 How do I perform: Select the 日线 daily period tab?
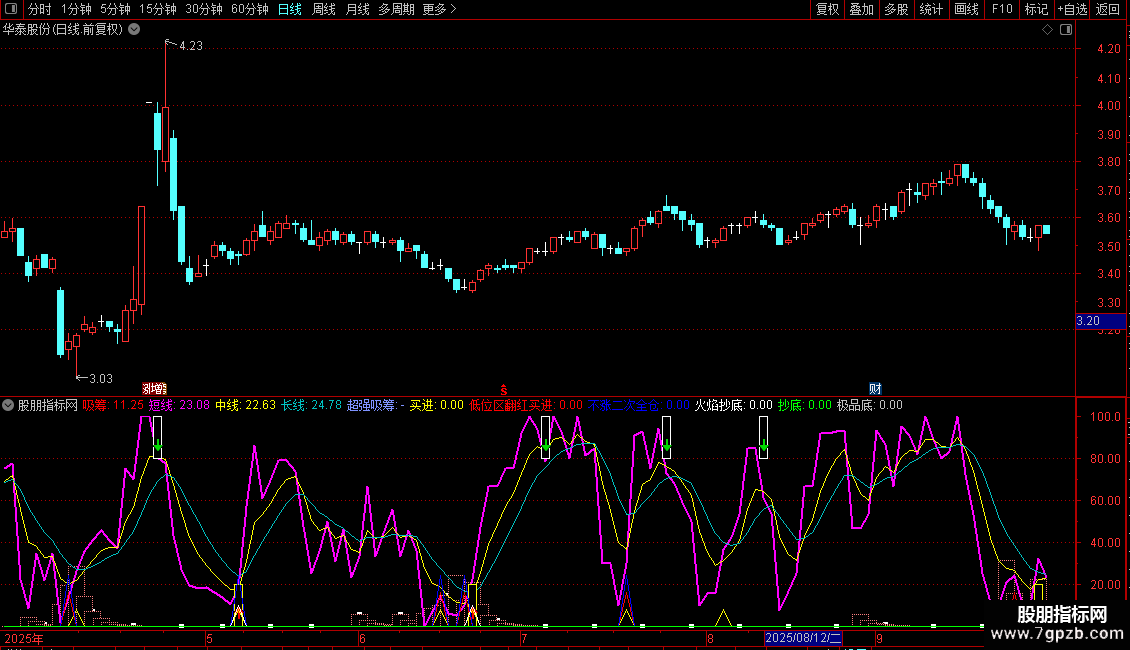coord(290,9)
